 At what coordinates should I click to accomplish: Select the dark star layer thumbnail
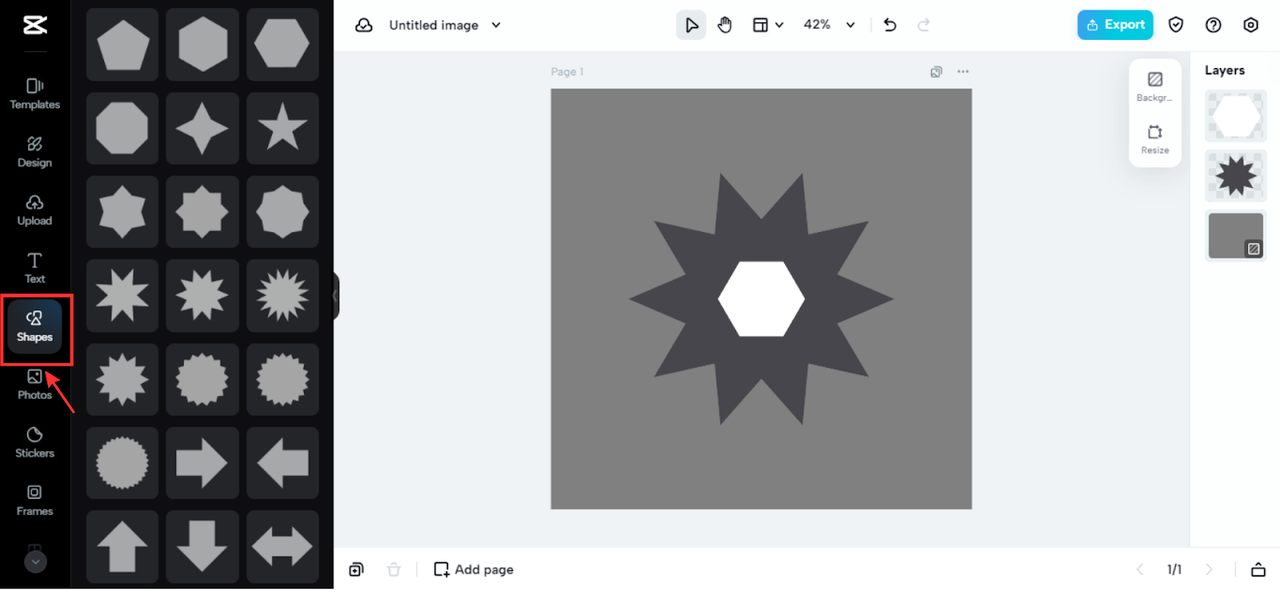pos(1236,176)
